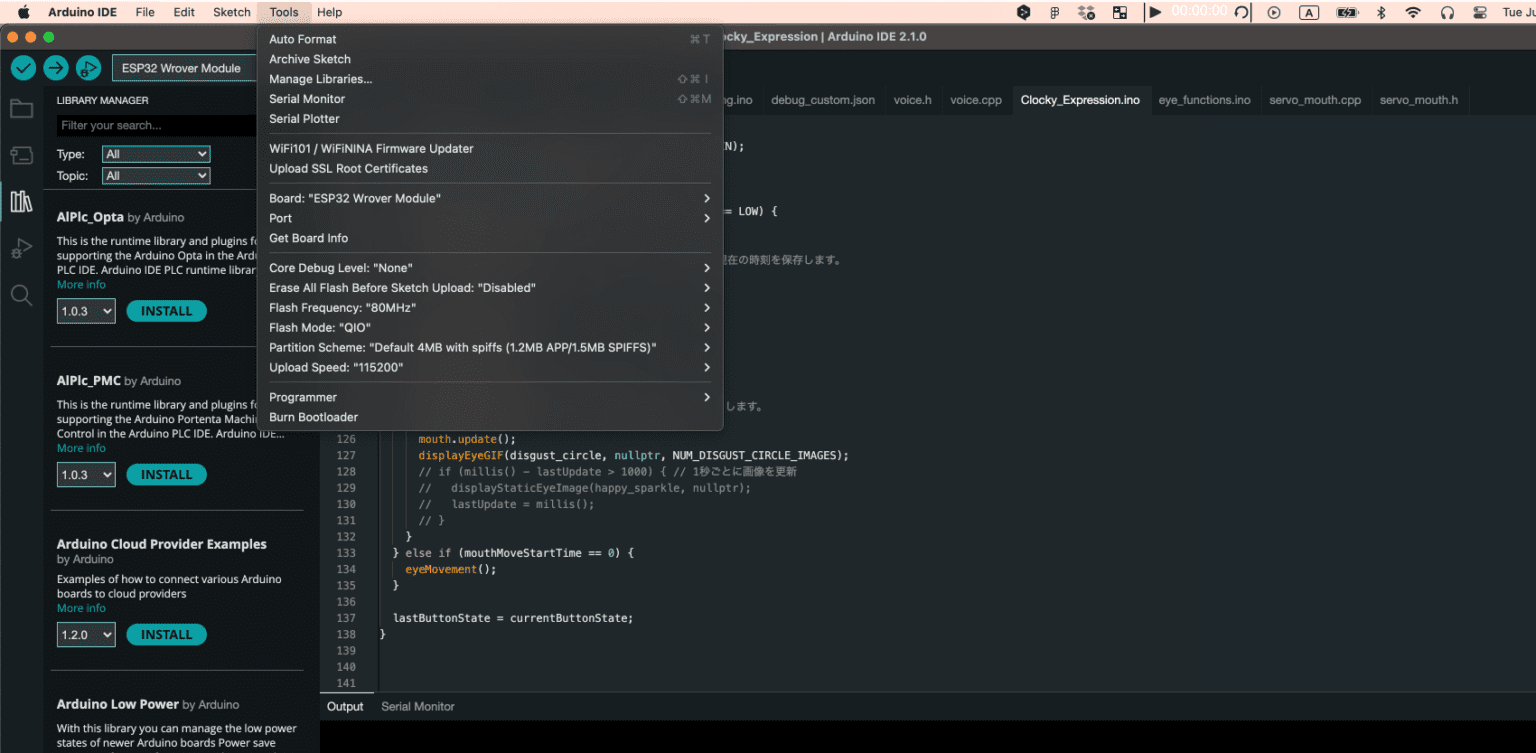The image size is (1536, 753).
Task: Select the Library Manager sidebar icon
Action: pos(21,201)
